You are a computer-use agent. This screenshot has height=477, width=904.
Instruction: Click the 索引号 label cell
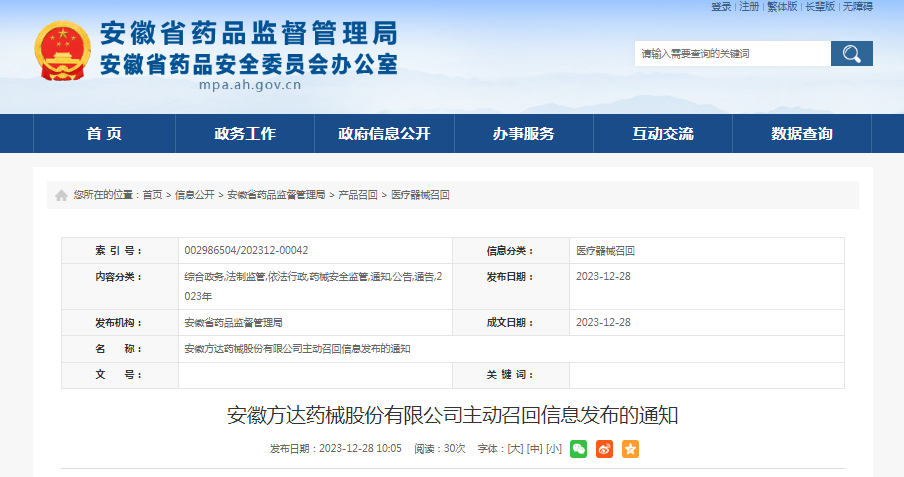pos(120,251)
